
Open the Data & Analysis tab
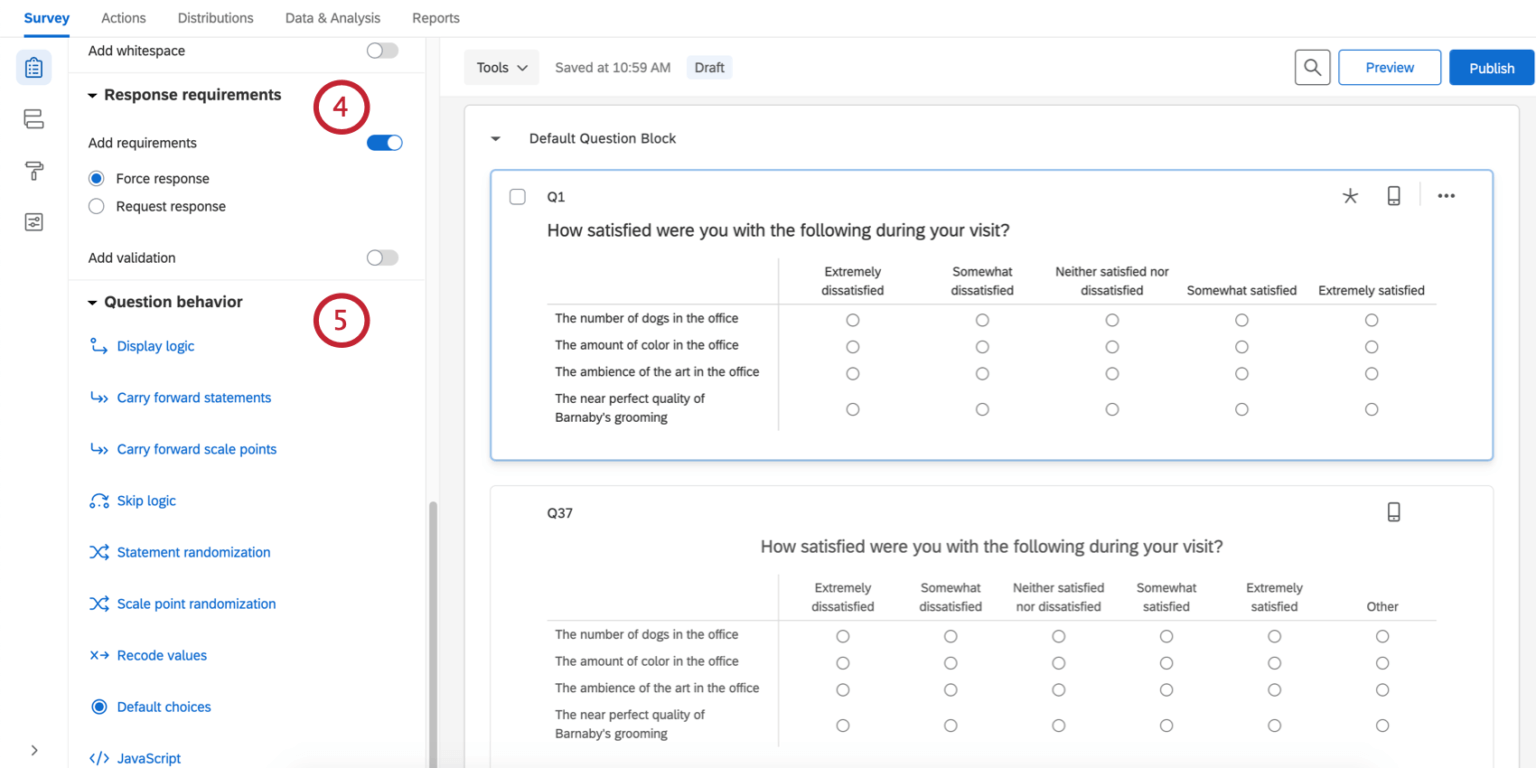332,18
